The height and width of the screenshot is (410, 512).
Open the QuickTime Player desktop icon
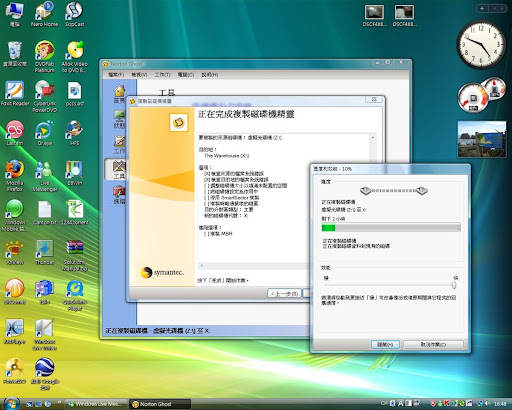tap(74, 295)
